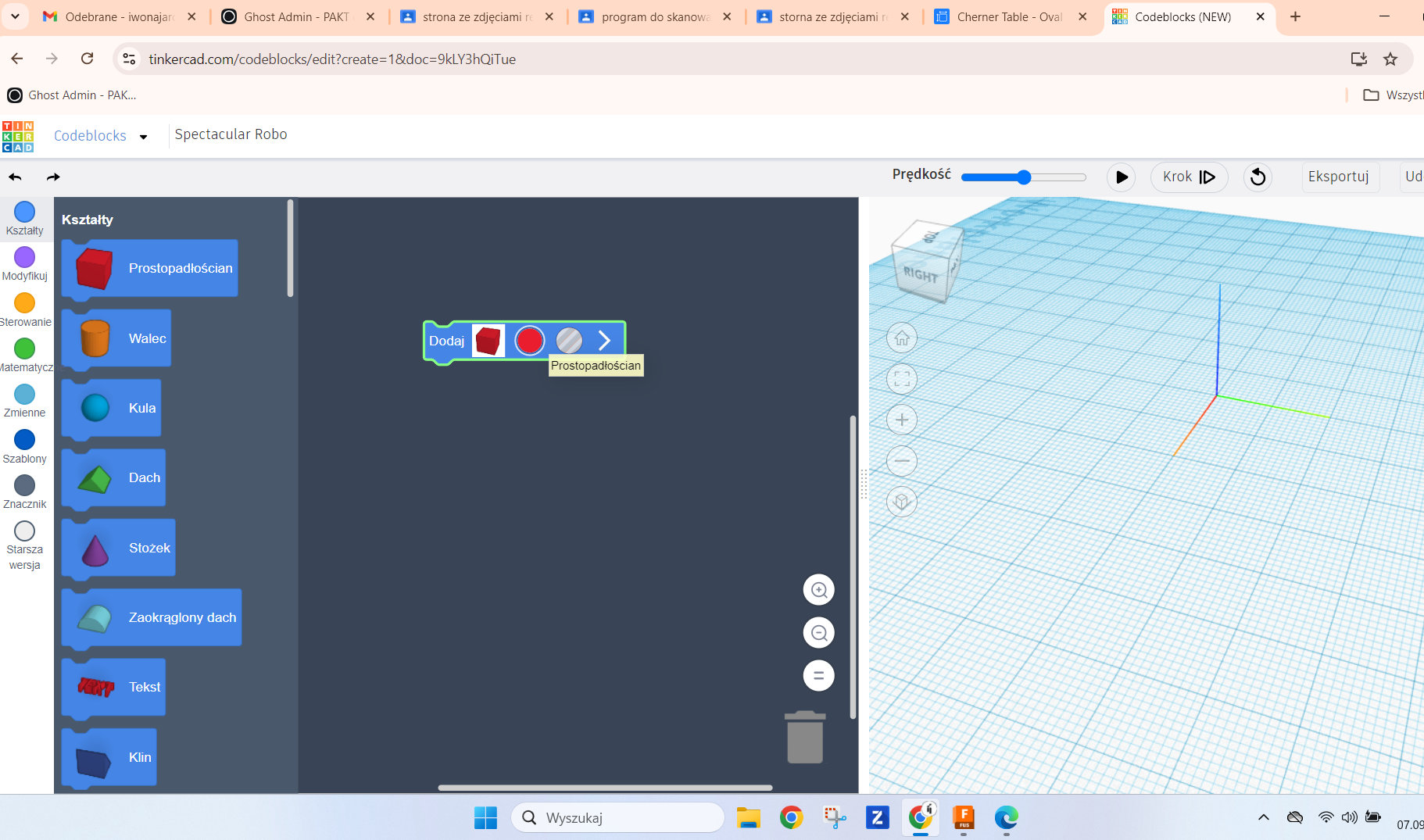This screenshot has width=1424, height=840.
Task: Open the tab search dropdown arrow
Action: (15, 16)
